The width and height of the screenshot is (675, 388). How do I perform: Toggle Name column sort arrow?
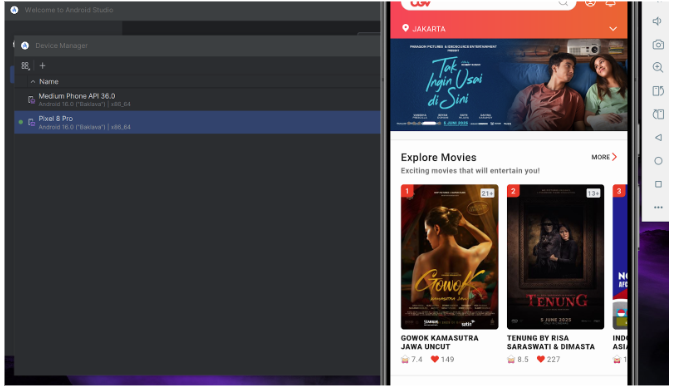pyautogui.click(x=33, y=81)
